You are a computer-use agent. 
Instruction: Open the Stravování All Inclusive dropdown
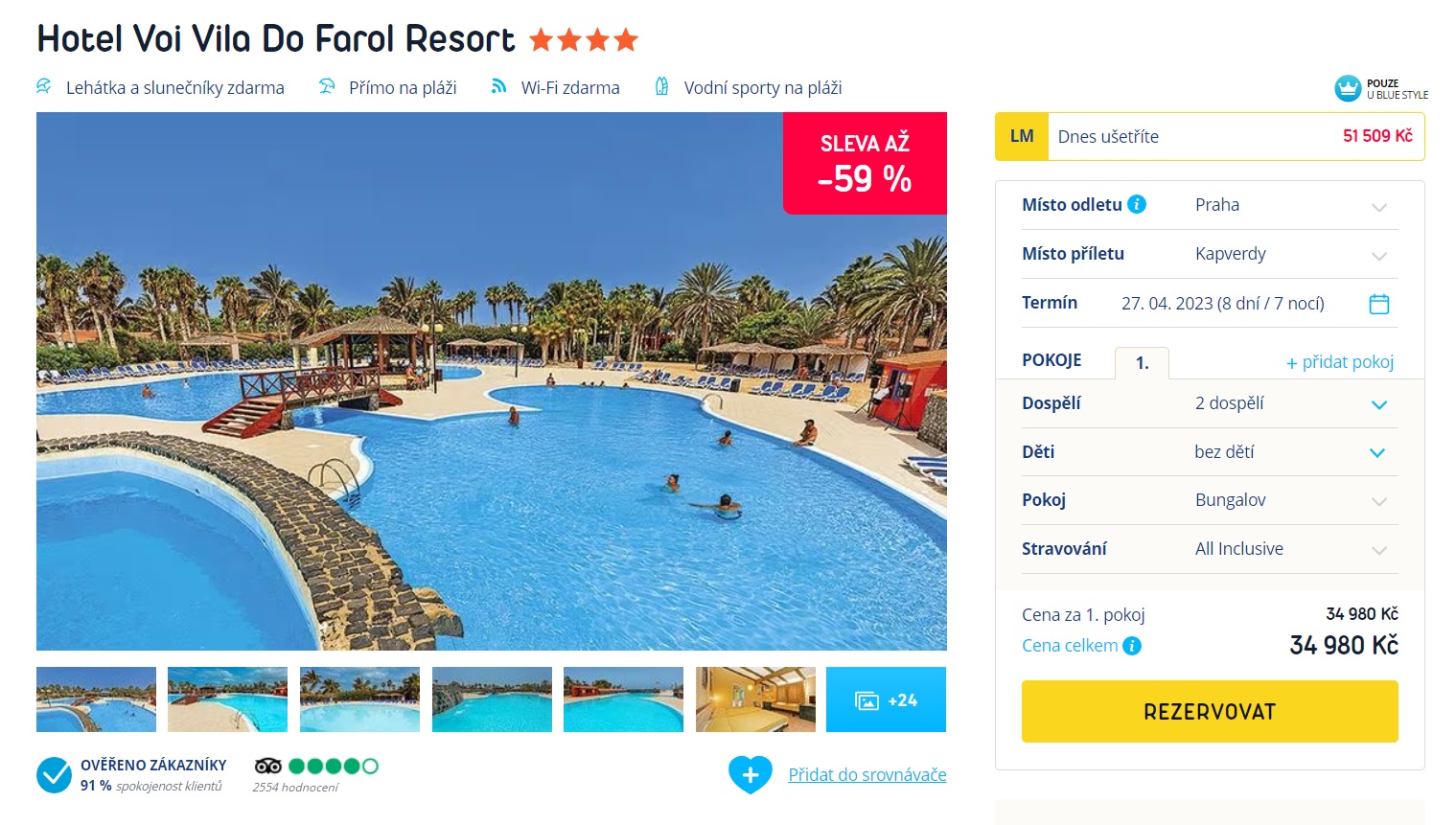(x=1210, y=549)
